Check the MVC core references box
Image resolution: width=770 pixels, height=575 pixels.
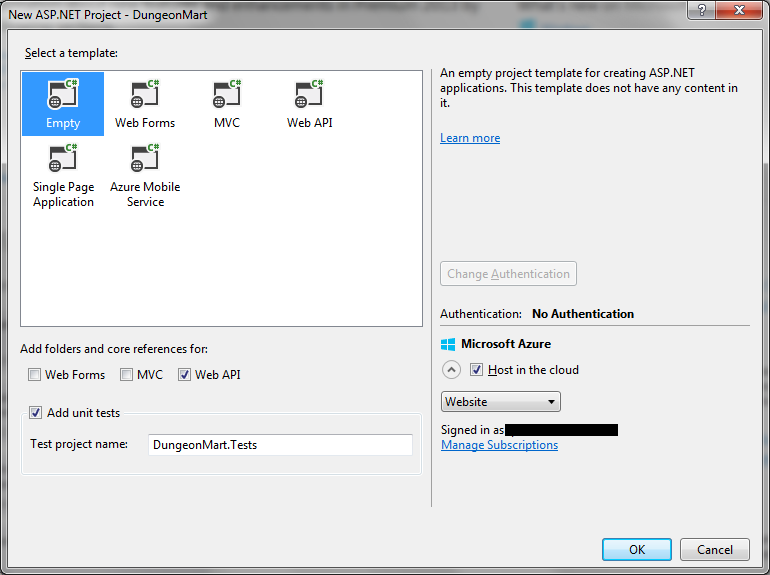click(x=127, y=375)
